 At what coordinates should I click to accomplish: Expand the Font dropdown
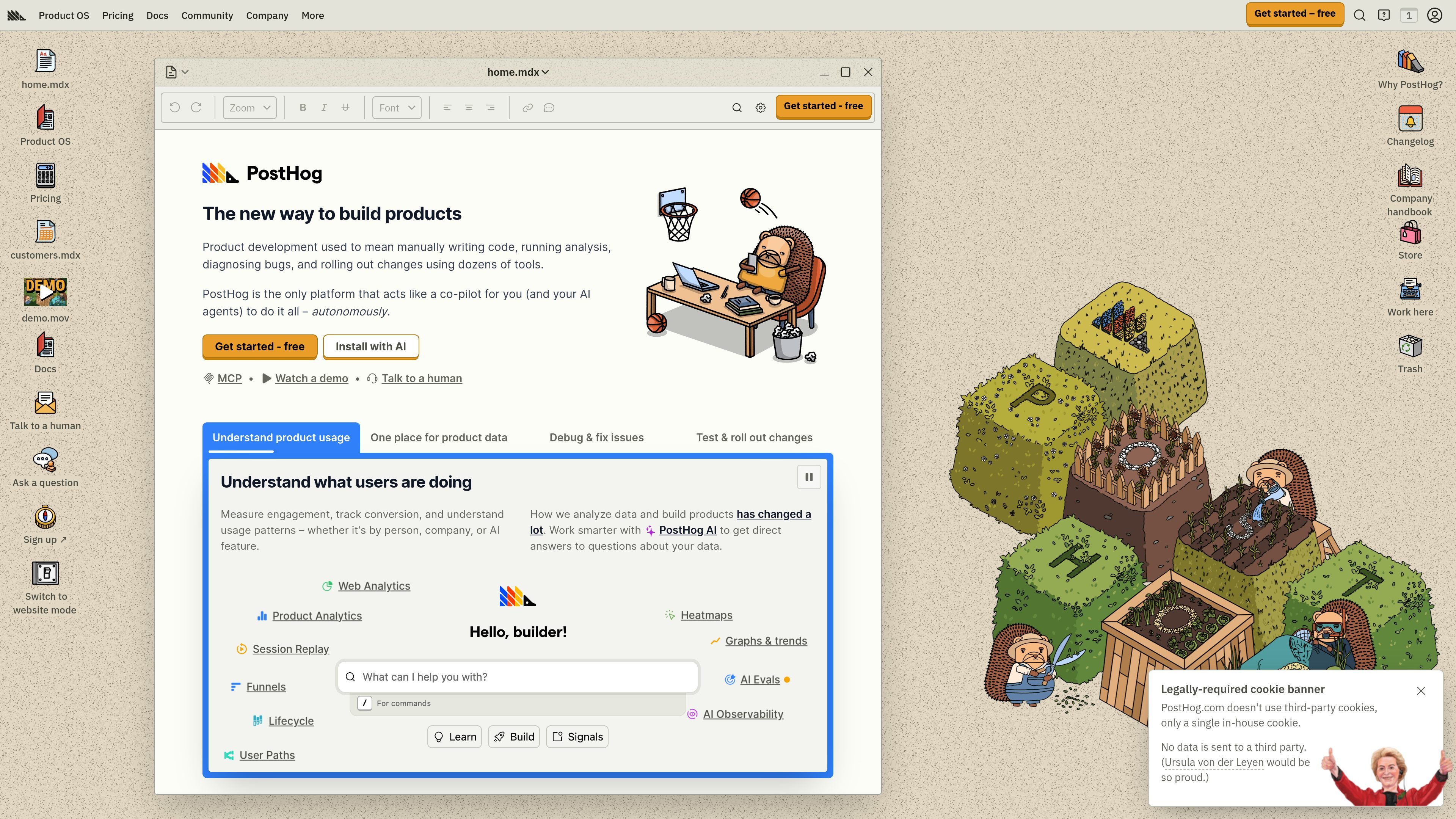tap(397, 107)
